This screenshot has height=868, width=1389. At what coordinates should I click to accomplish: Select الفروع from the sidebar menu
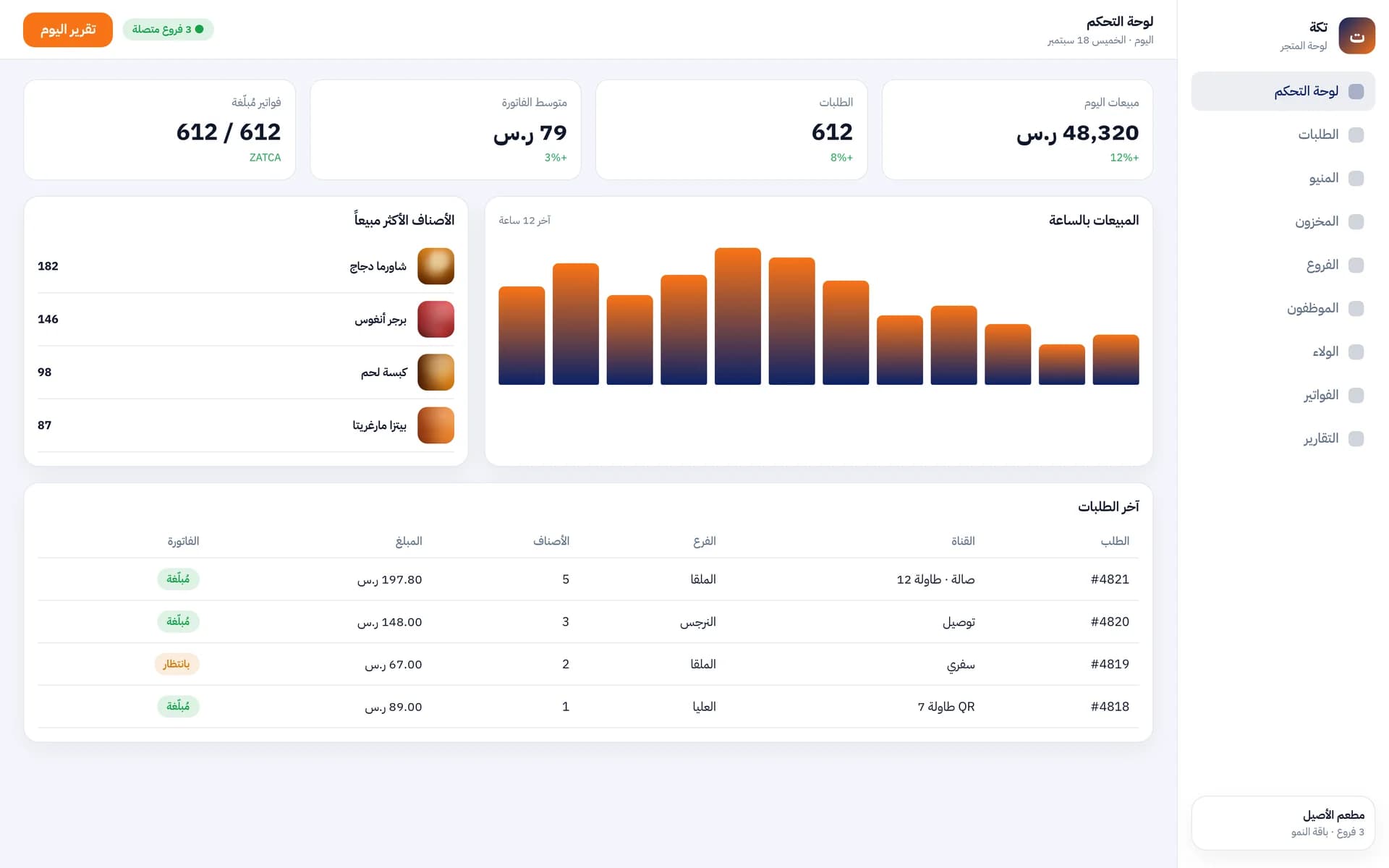[1283, 265]
